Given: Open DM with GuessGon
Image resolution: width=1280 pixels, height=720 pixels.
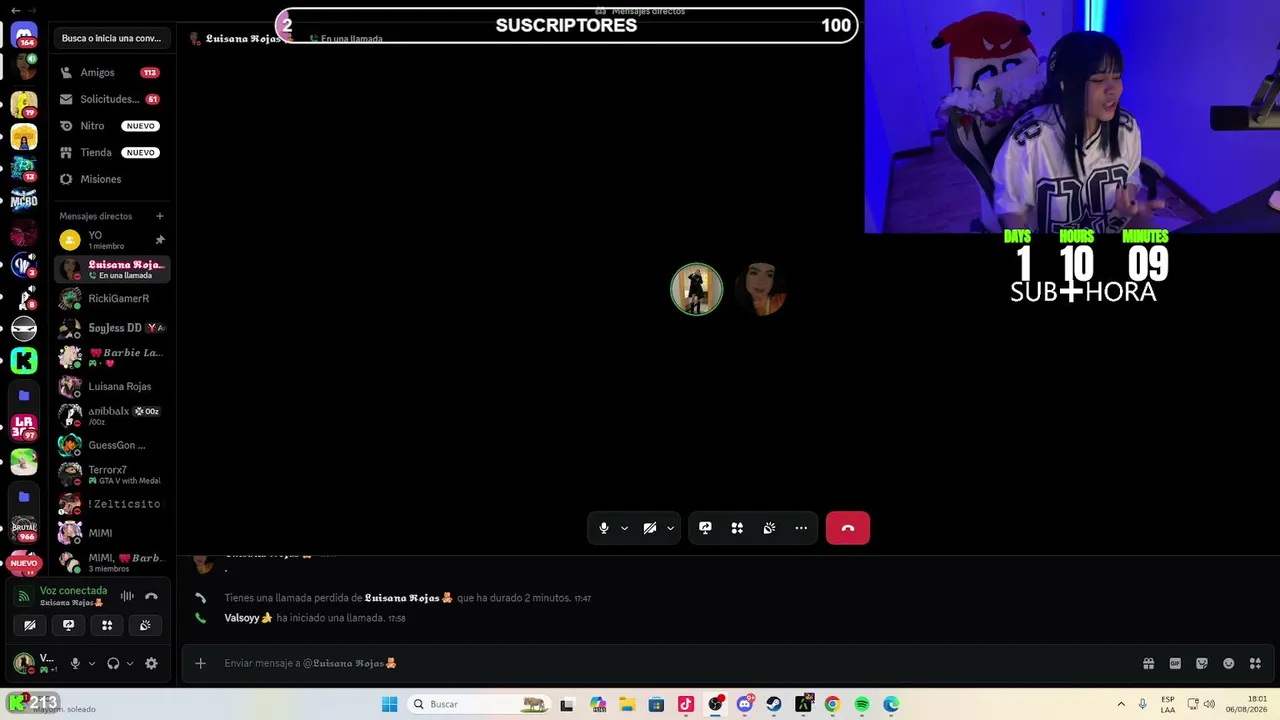Looking at the screenshot, I should point(111,445).
